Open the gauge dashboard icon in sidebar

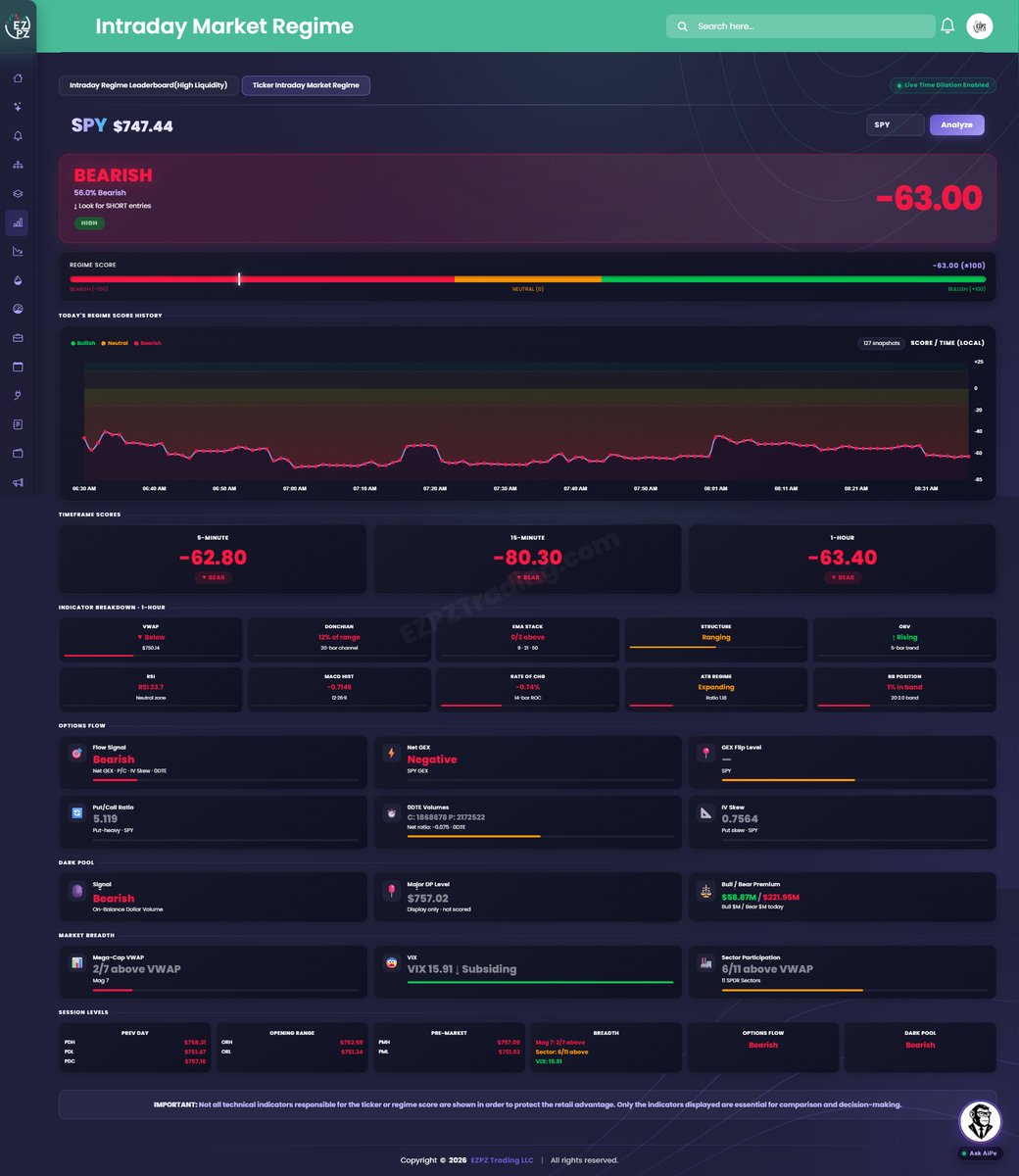tap(18, 309)
